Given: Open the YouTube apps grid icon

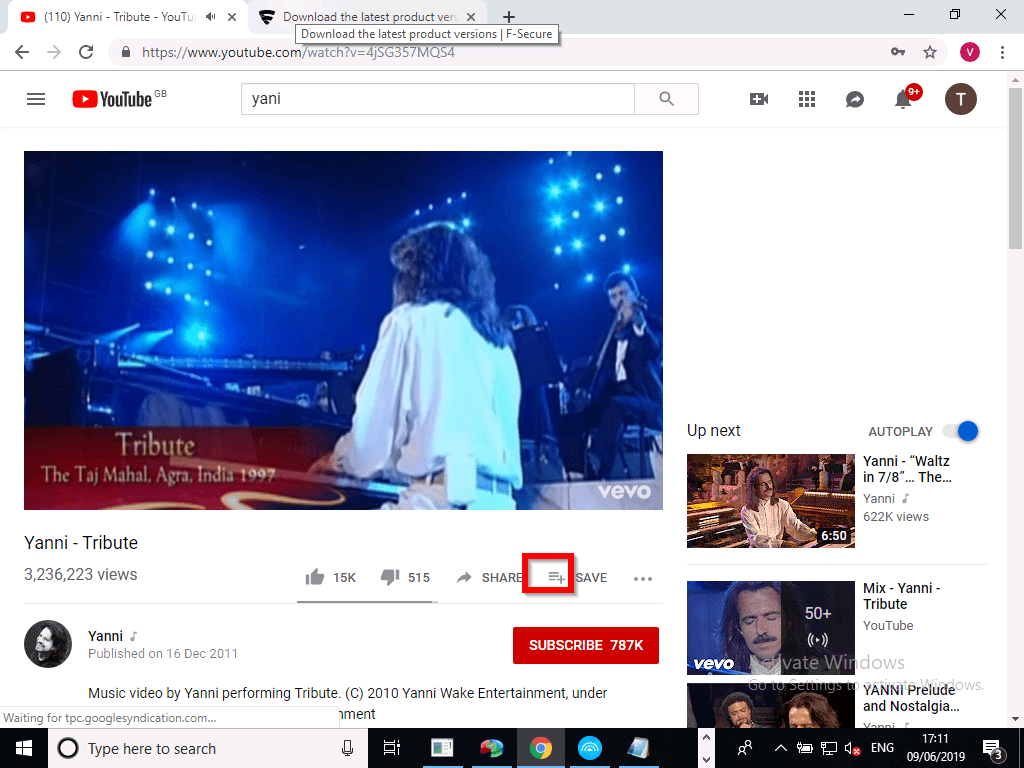Looking at the screenshot, I should [807, 99].
